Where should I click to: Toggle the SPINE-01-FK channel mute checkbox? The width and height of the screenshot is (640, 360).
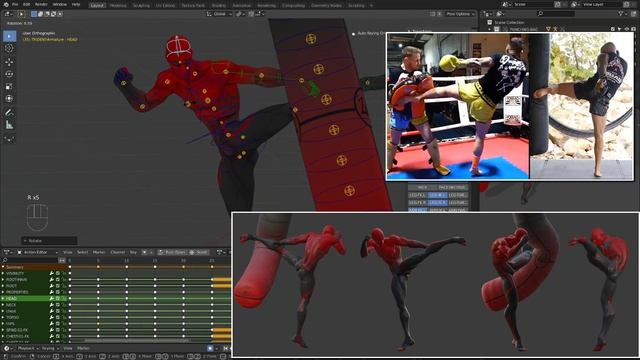[x=58, y=330]
